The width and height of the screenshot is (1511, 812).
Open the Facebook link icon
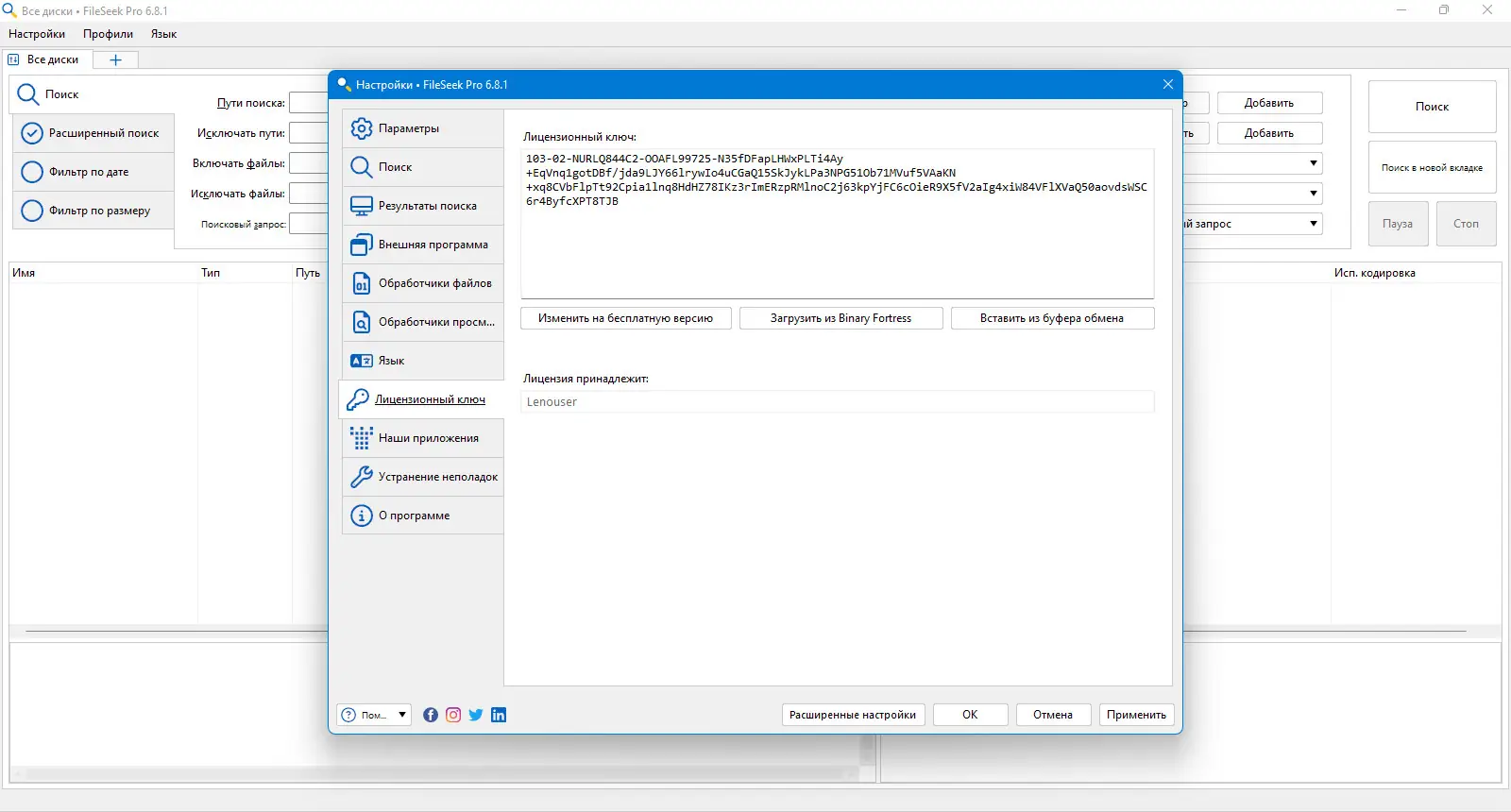click(431, 715)
